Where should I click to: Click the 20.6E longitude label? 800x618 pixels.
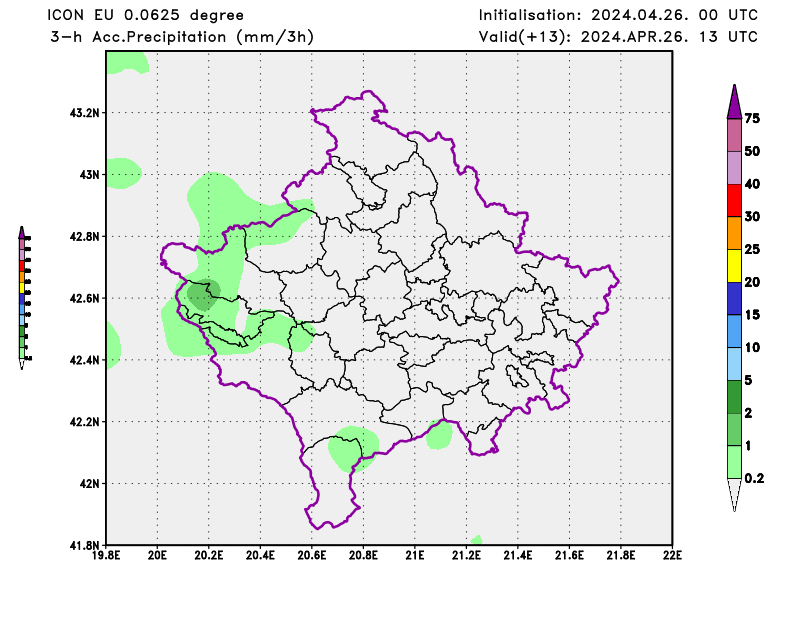click(x=312, y=555)
